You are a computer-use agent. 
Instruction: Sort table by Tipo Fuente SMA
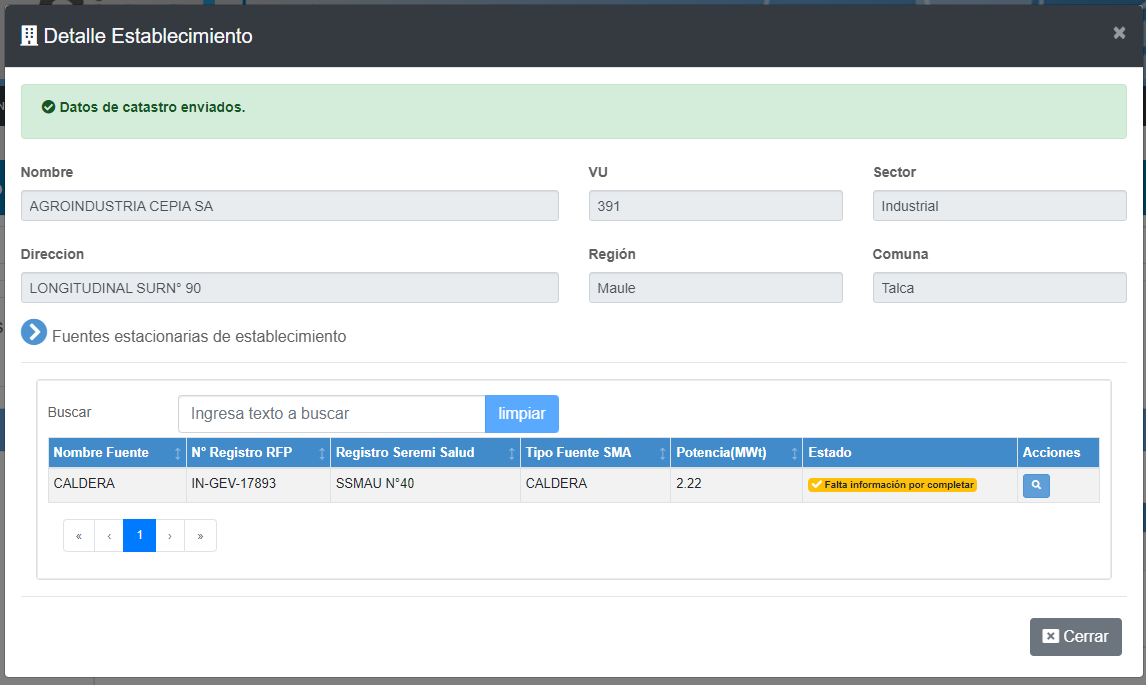[x=594, y=453]
